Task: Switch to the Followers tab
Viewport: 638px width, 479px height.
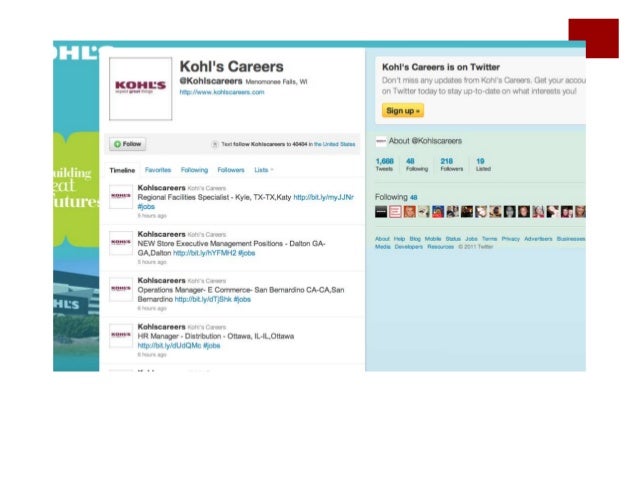Action: [x=231, y=170]
